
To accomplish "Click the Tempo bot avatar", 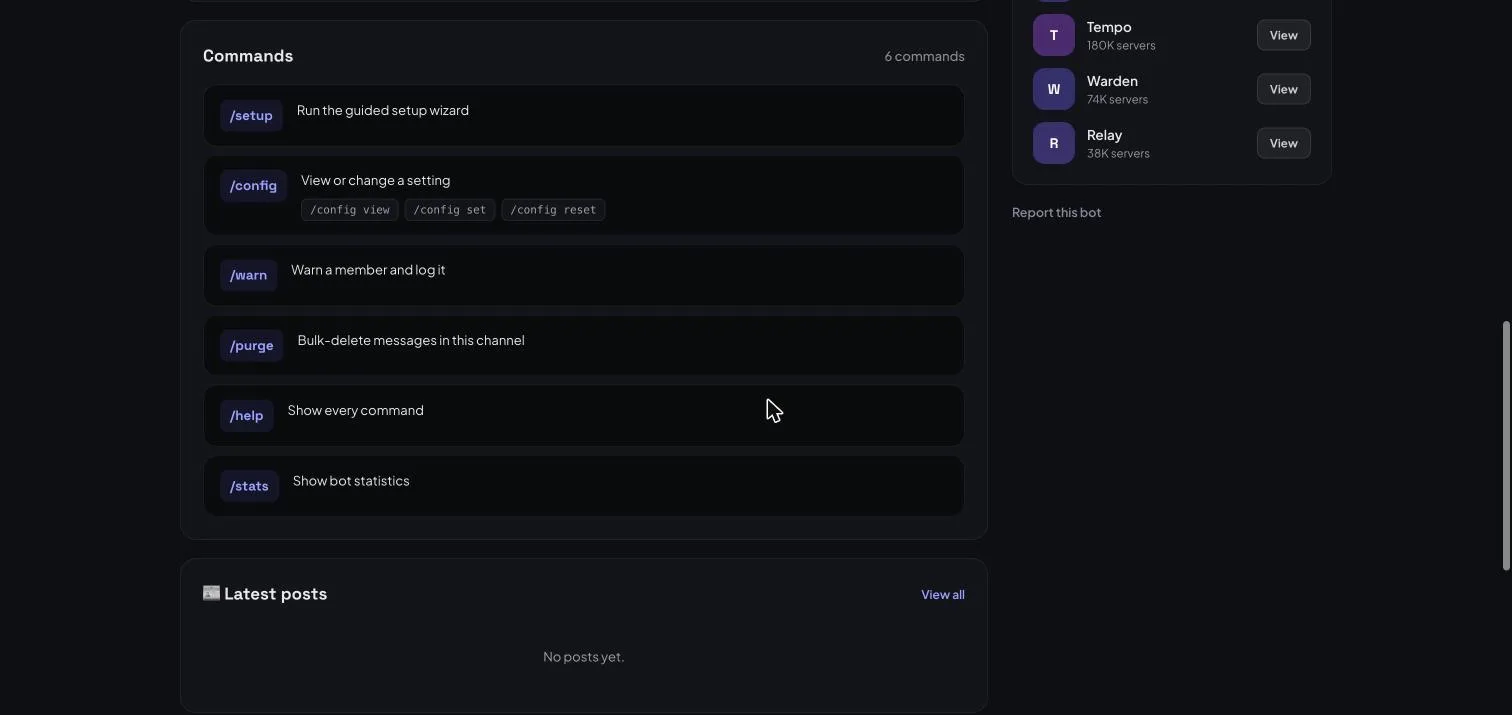I will [1053, 35].
